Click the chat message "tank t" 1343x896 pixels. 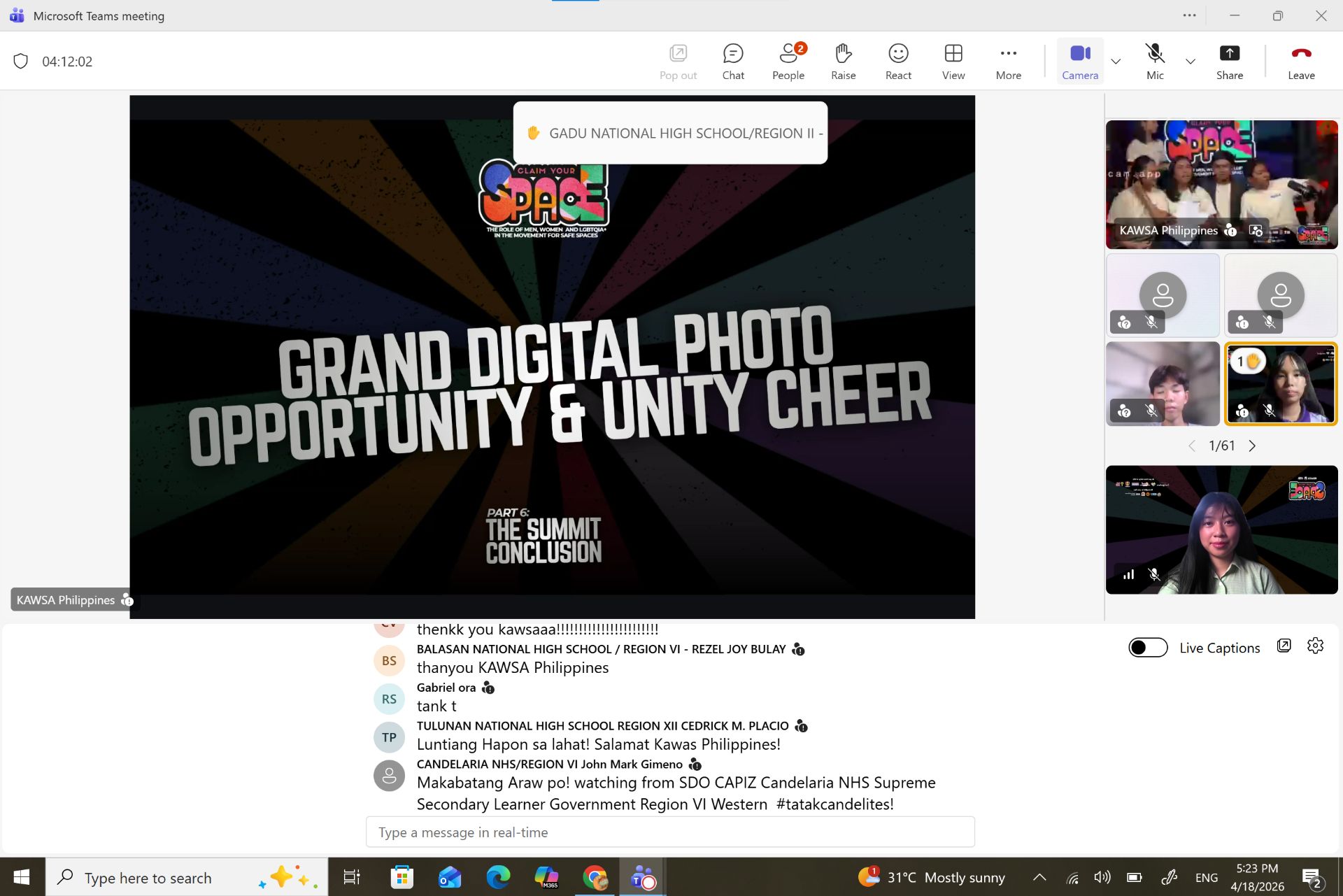tap(436, 706)
